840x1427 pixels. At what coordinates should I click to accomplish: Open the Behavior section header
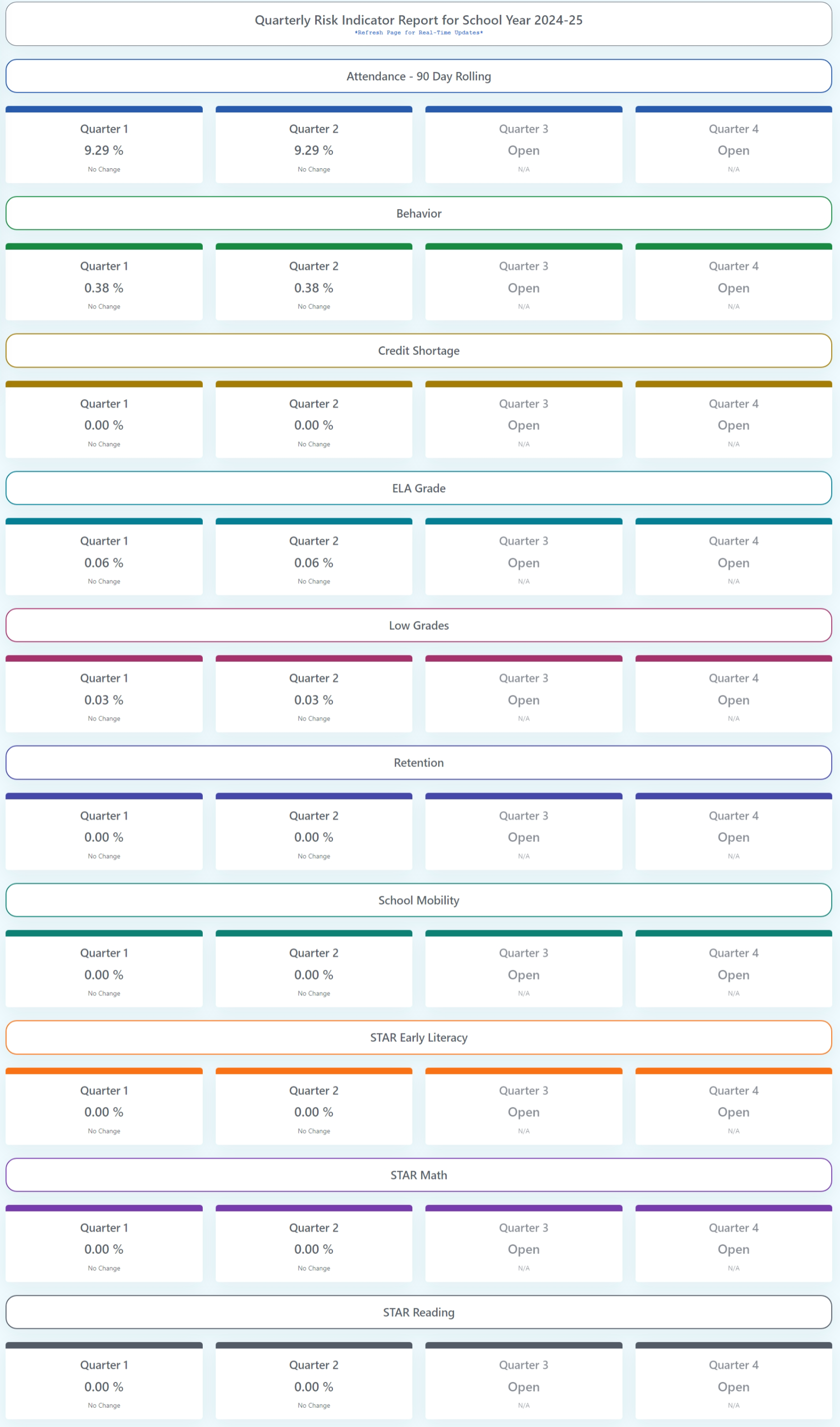click(419, 214)
